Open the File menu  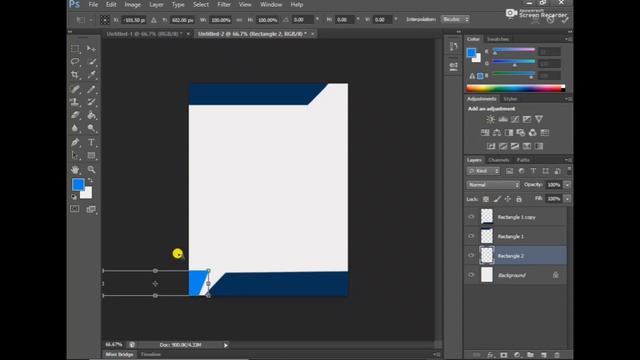[x=93, y=4]
